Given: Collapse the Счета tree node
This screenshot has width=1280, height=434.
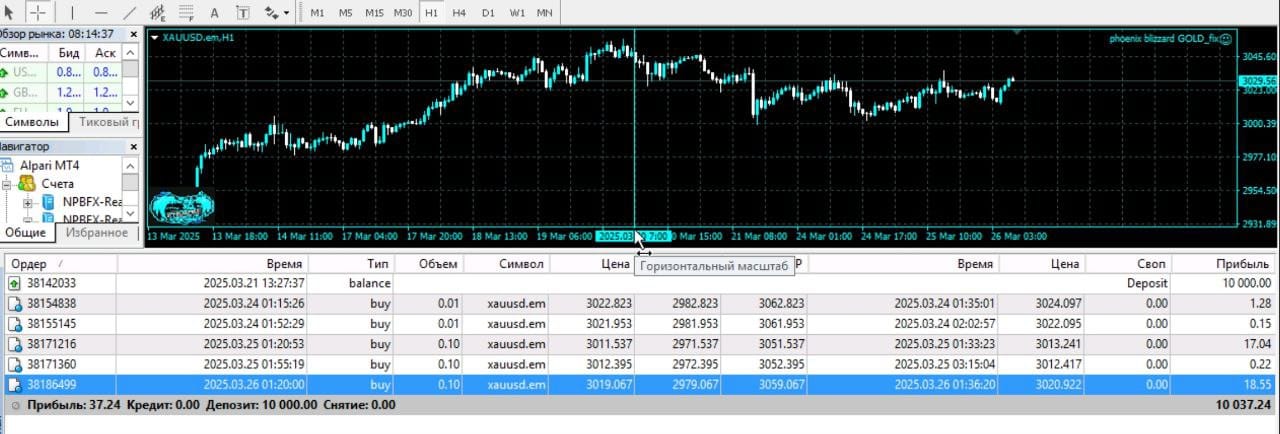Looking at the screenshot, I should pyautogui.click(x=6, y=184).
